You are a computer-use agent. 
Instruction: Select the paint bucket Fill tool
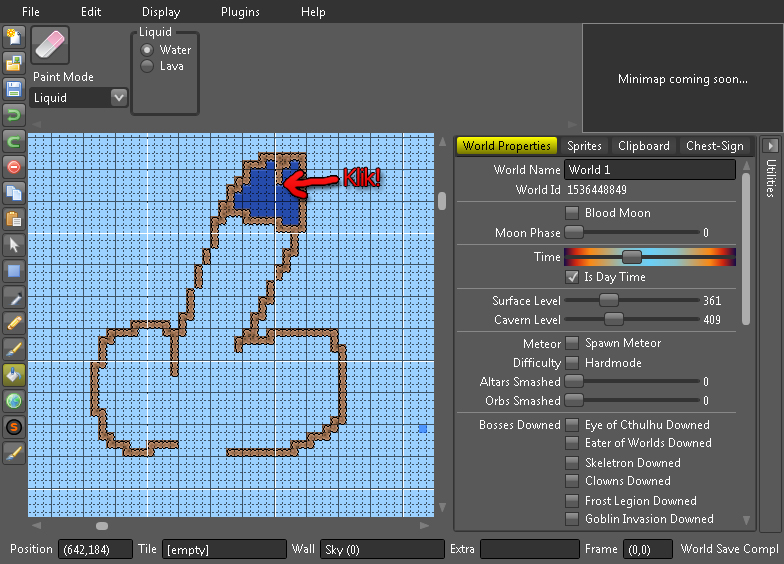[14, 375]
